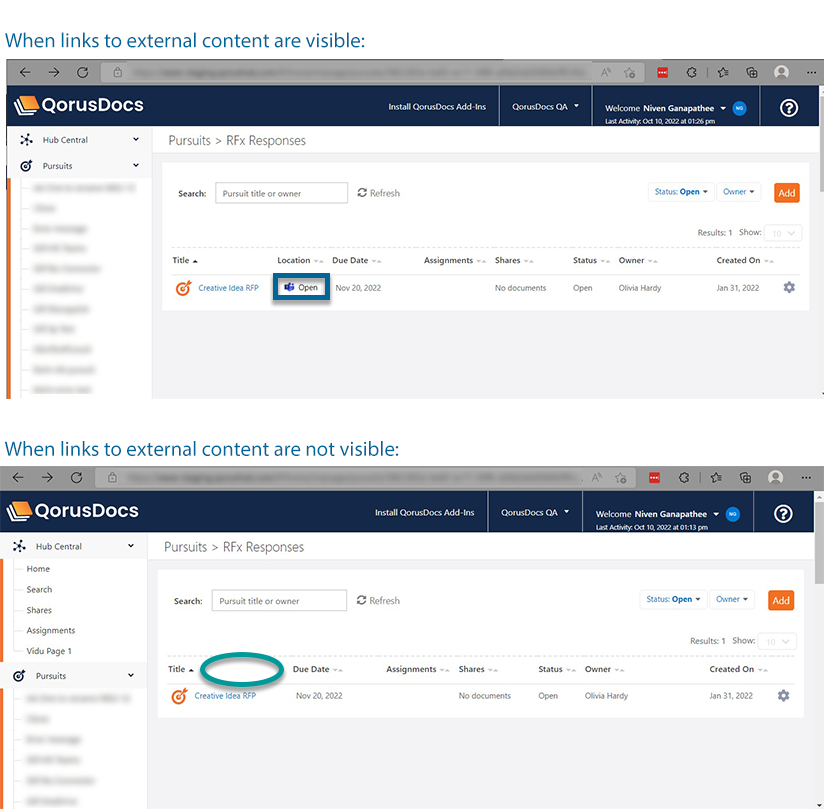Image resolution: width=824 pixels, height=809 pixels.
Task: Reload page in bottom screenshot browser
Action: coord(77,477)
